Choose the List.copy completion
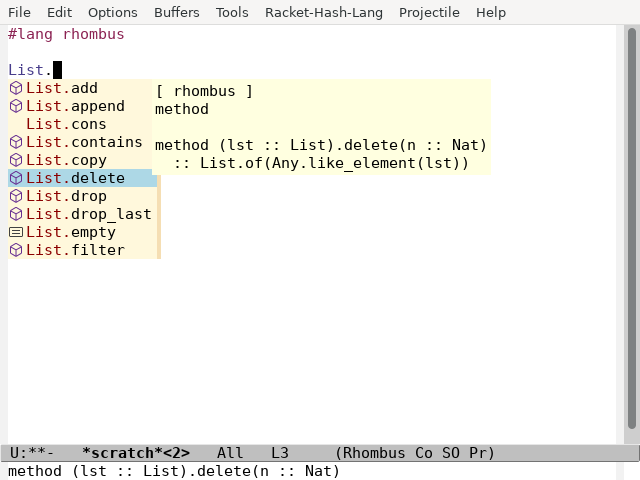This screenshot has width=640, height=480. (82, 160)
